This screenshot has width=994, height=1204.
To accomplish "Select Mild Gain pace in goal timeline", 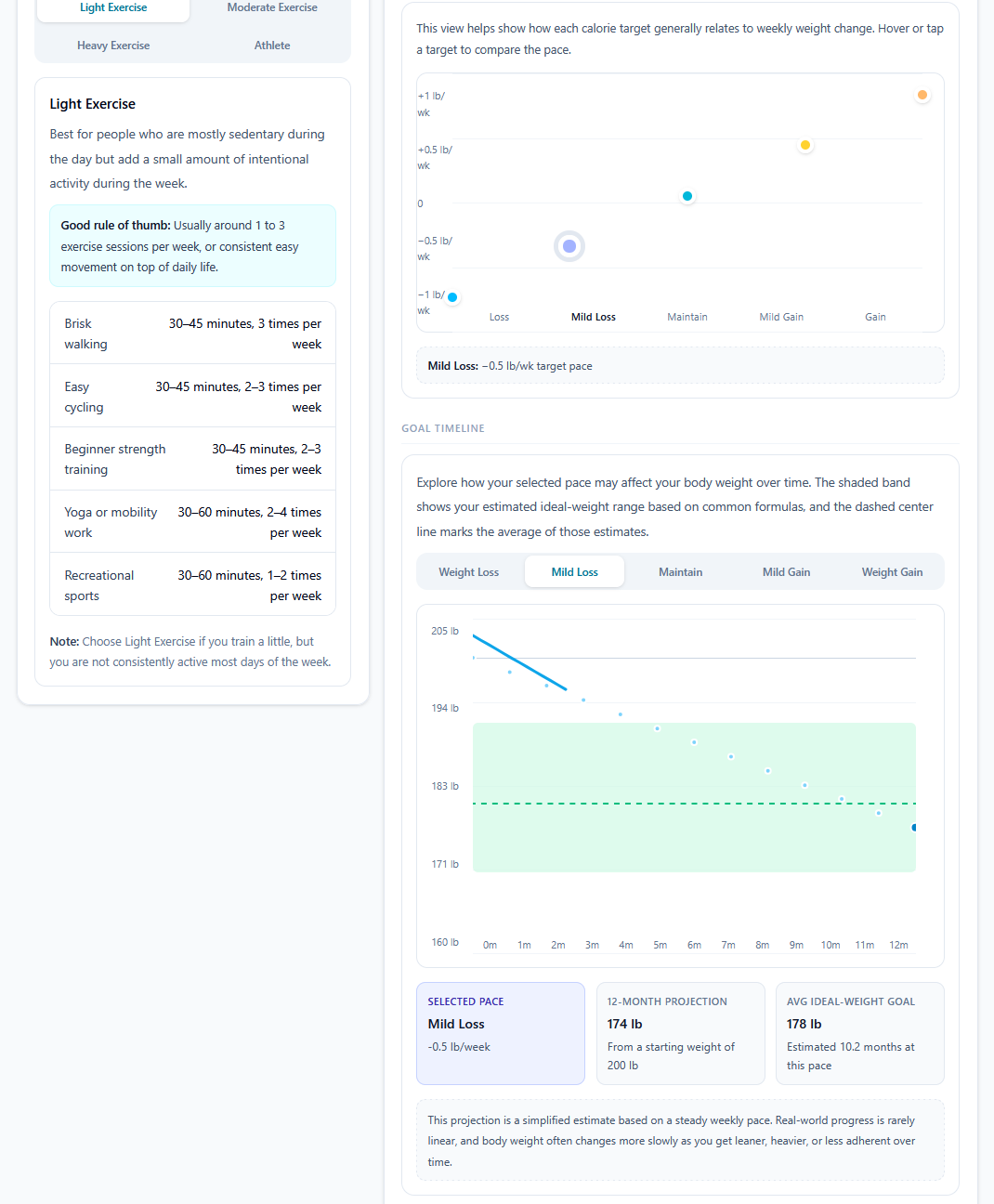I will (x=786, y=572).
